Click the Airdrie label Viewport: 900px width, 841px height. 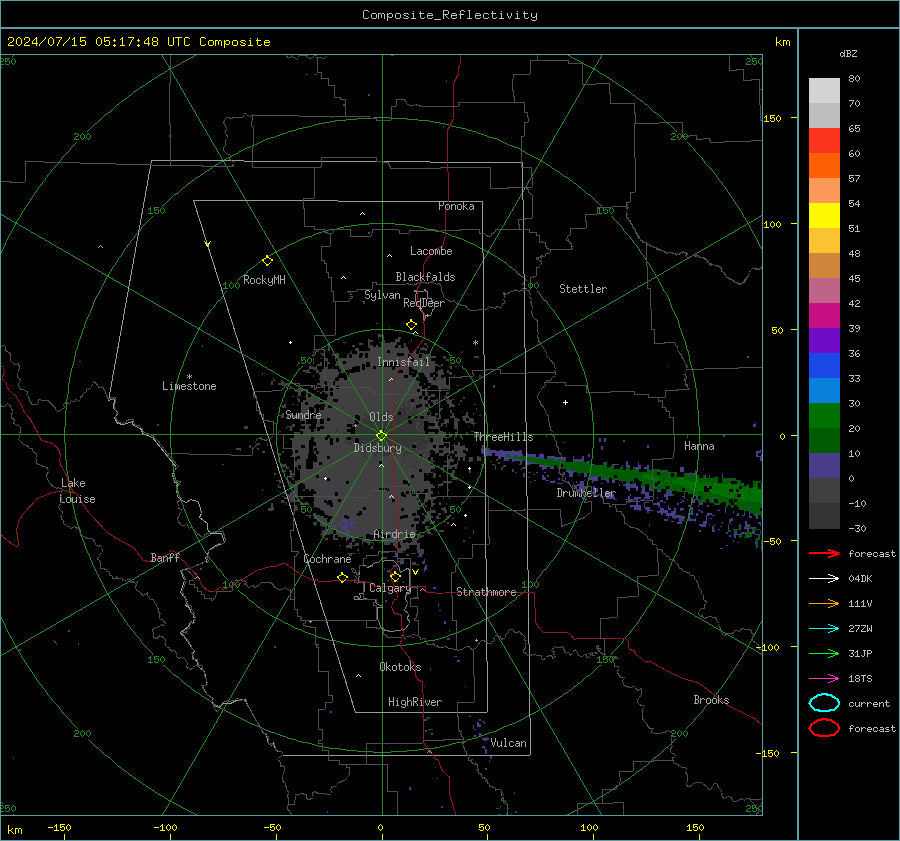pos(394,534)
